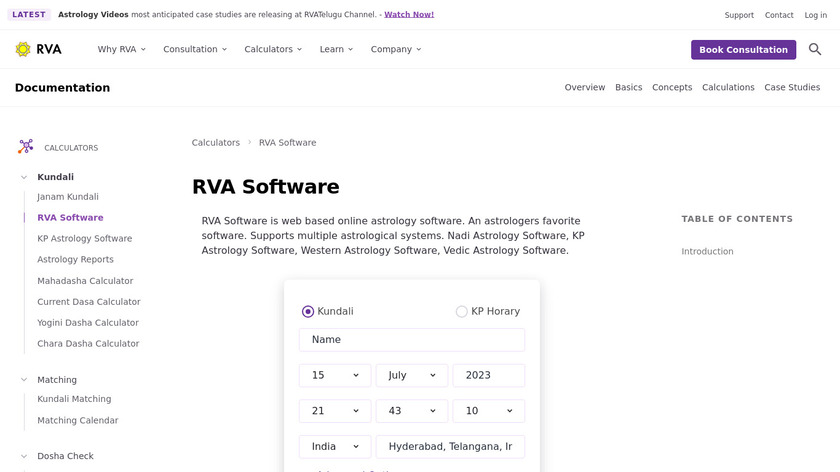This screenshot has height=472, width=840.
Task: Open the search magnifier icon
Action: pos(815,49)
